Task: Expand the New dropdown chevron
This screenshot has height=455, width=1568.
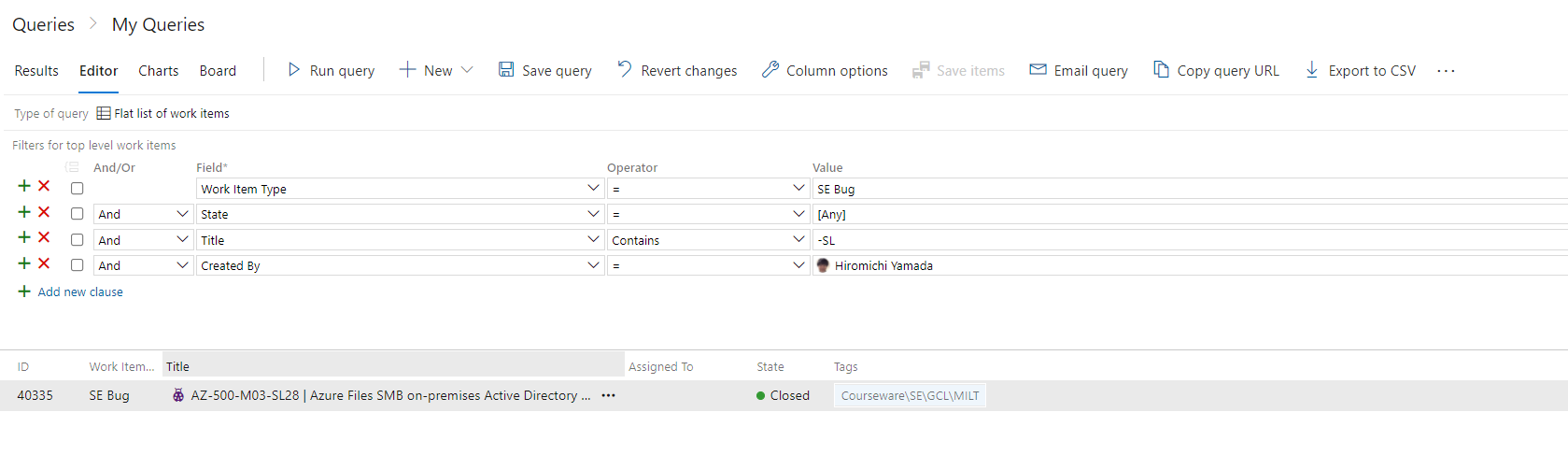Action: (467, 70)
